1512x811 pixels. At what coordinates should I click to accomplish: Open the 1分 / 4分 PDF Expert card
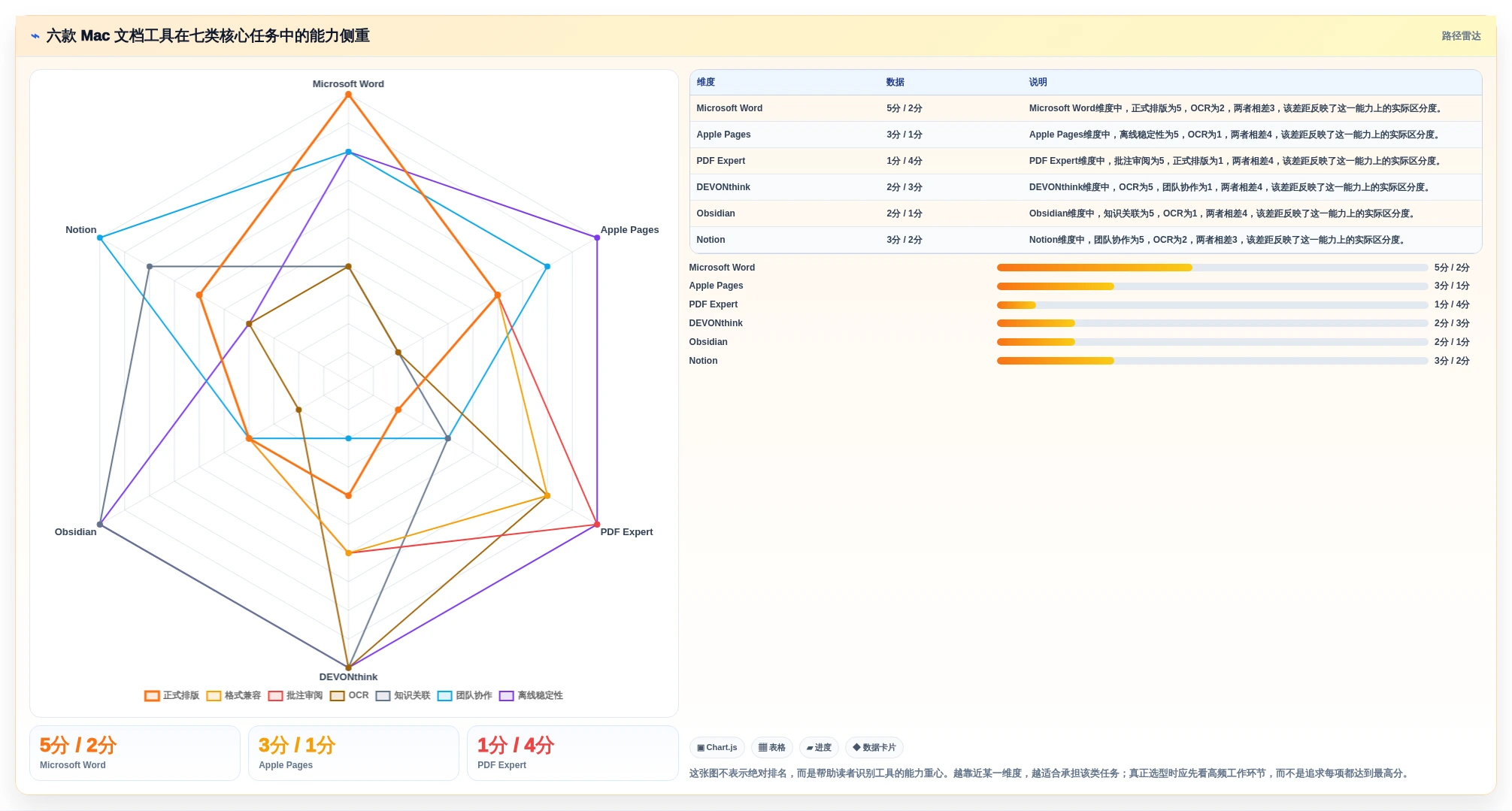click(x=573, y=753)
